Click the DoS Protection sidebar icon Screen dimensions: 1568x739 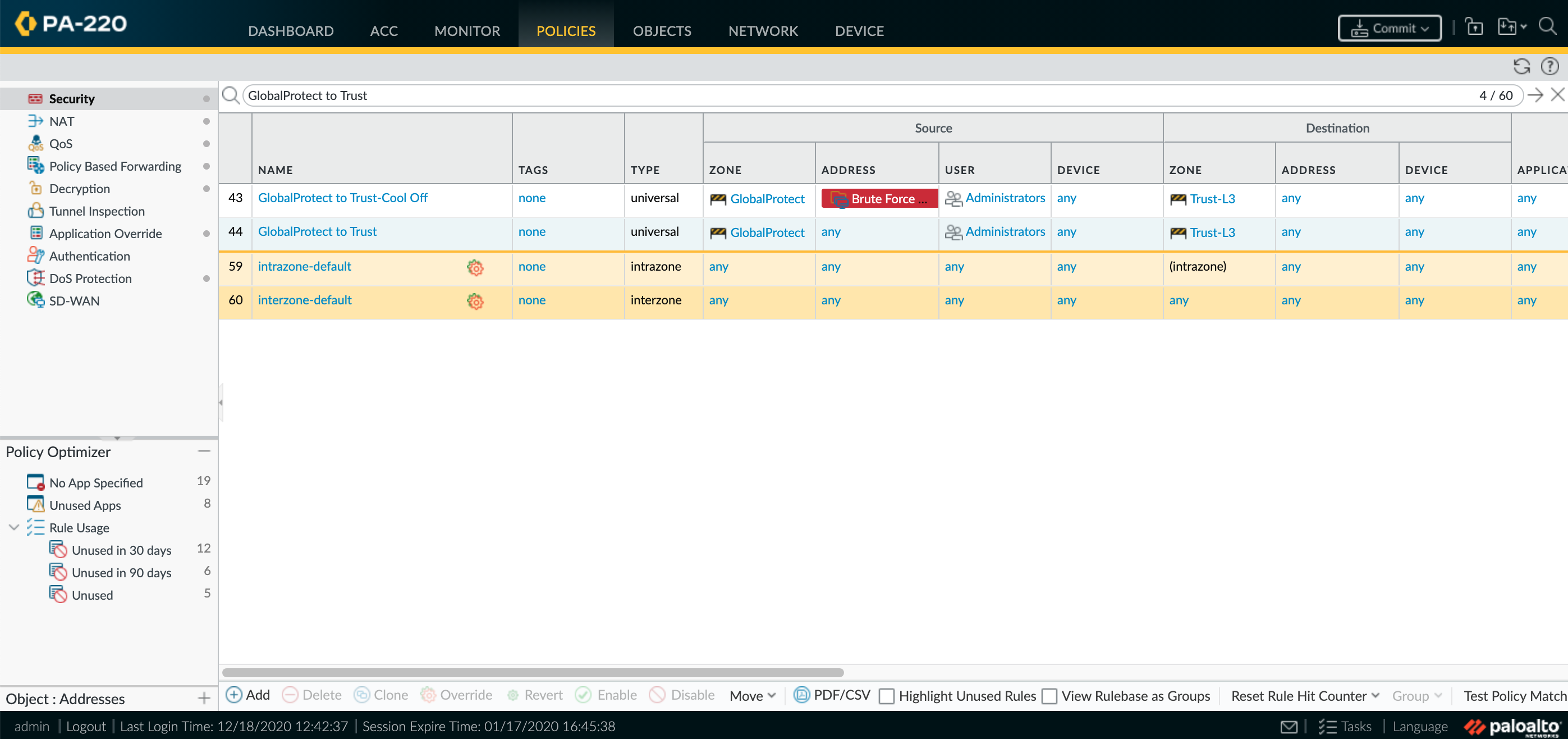pyautogui.click(x=36, y=278)
